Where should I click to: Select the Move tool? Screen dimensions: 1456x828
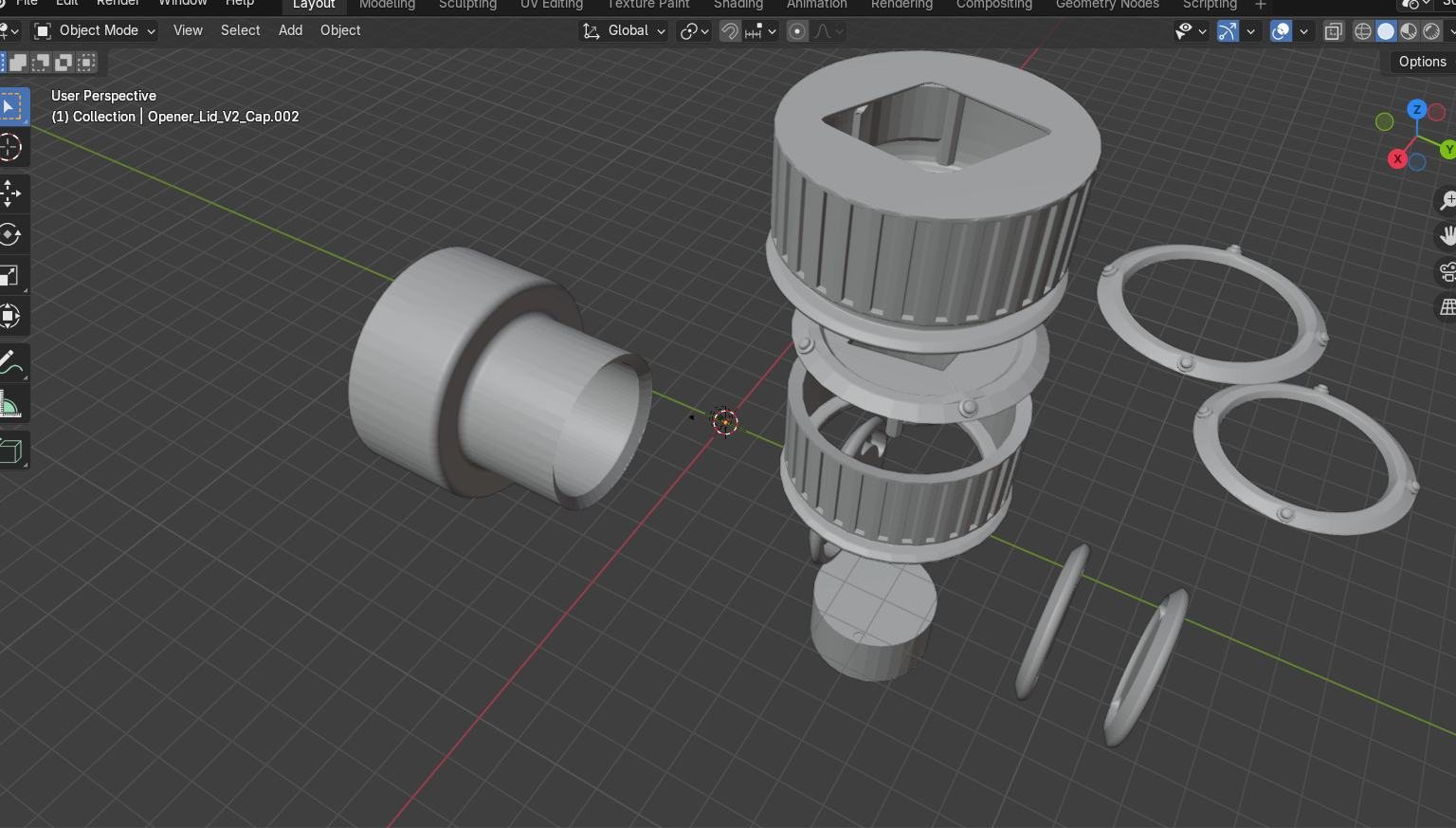coord(10,193)
